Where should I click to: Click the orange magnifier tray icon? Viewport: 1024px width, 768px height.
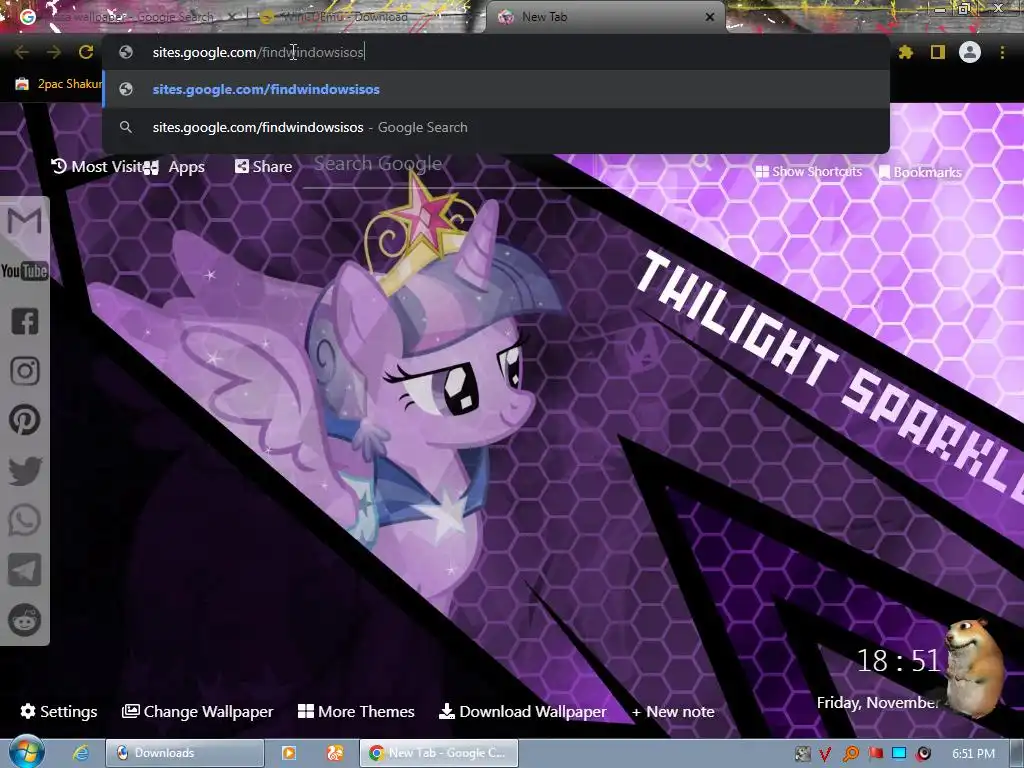pyautogui.click(x=850, y=754)
